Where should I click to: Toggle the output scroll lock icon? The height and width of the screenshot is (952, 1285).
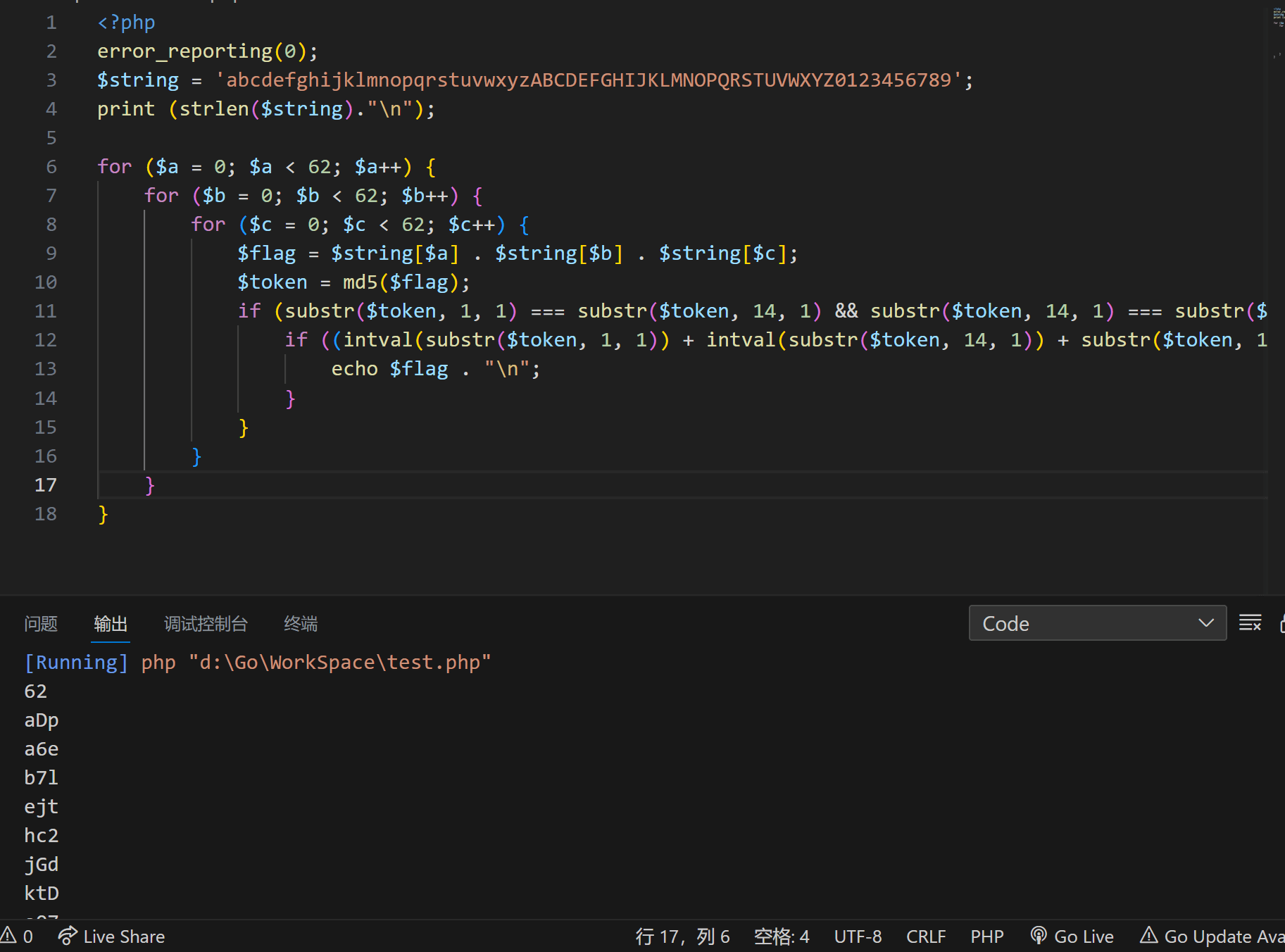[x=1281, y=623]
